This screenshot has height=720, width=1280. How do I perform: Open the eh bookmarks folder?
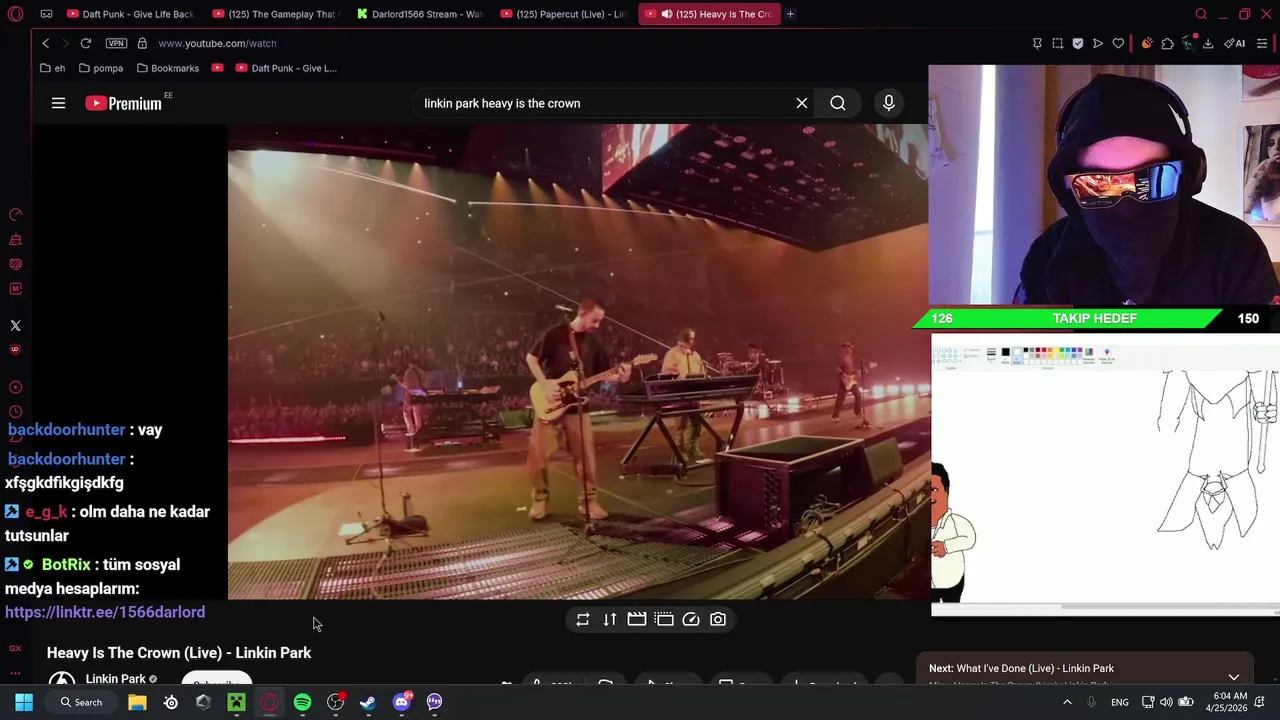[x=53, y=68]
